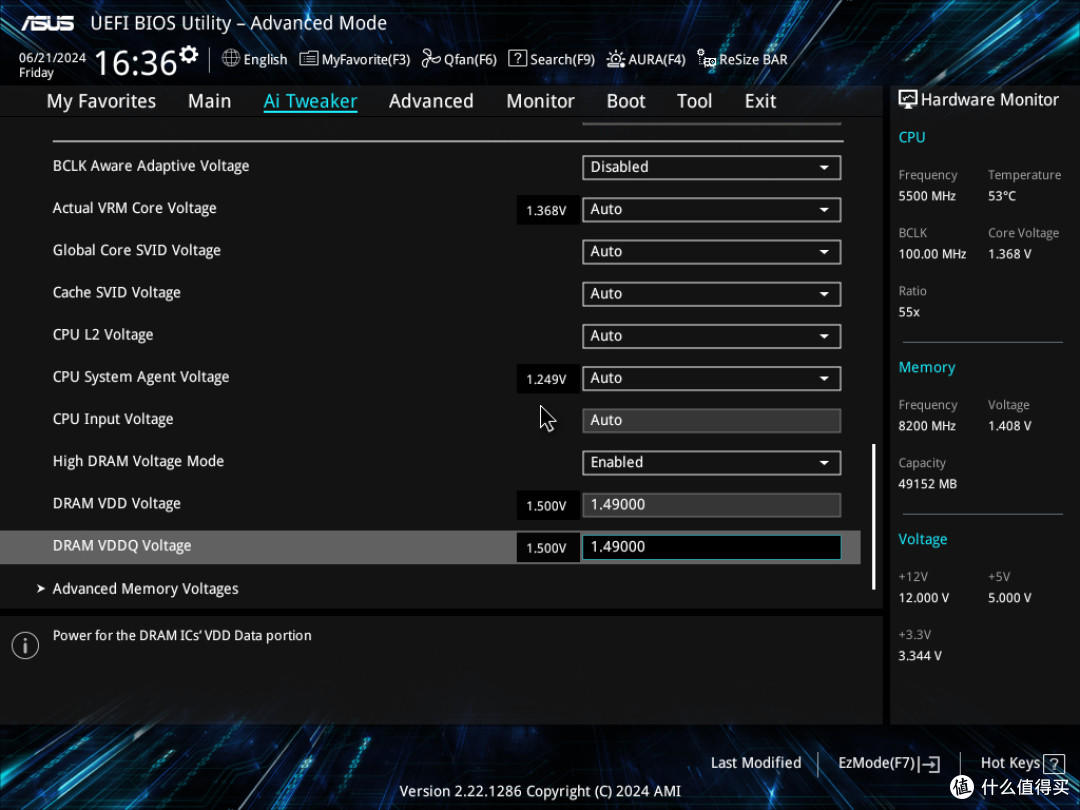Open AURA(F4) lighting icon
This screenshot has width=1080, height=810.
tap(616, 59)
